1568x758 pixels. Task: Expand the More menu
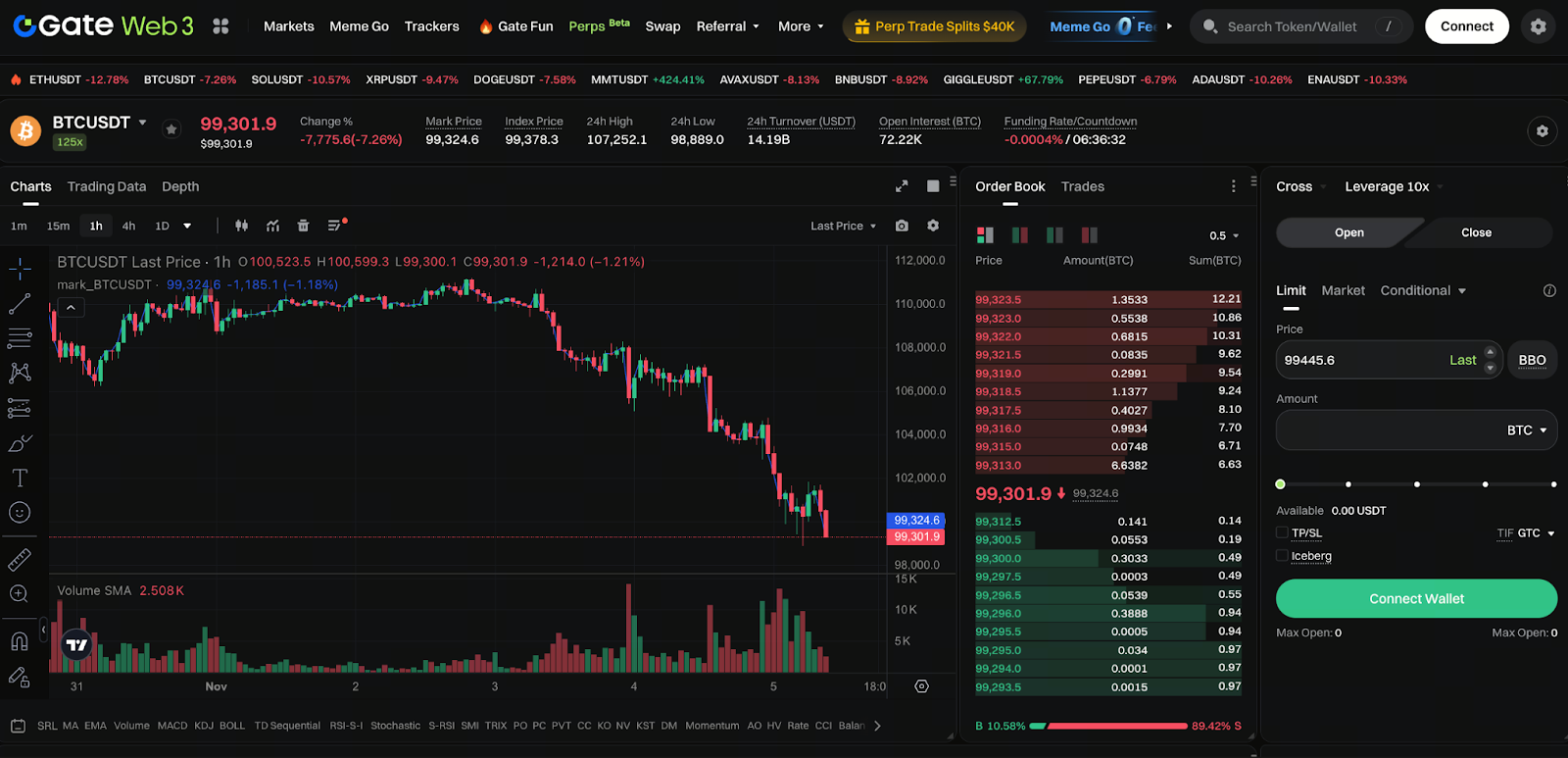[801, 26]
